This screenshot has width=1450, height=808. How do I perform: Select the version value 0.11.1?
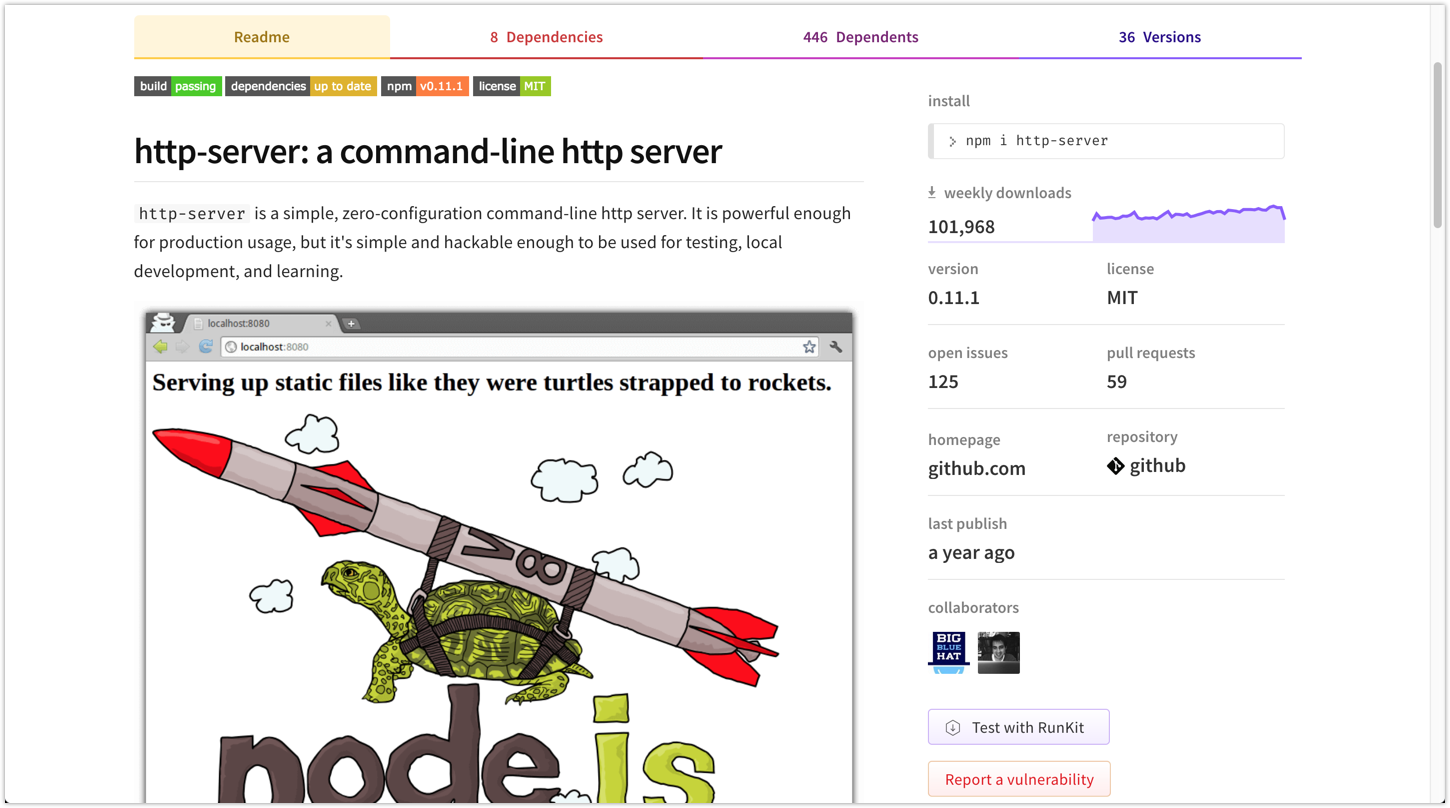click(954, 297)
